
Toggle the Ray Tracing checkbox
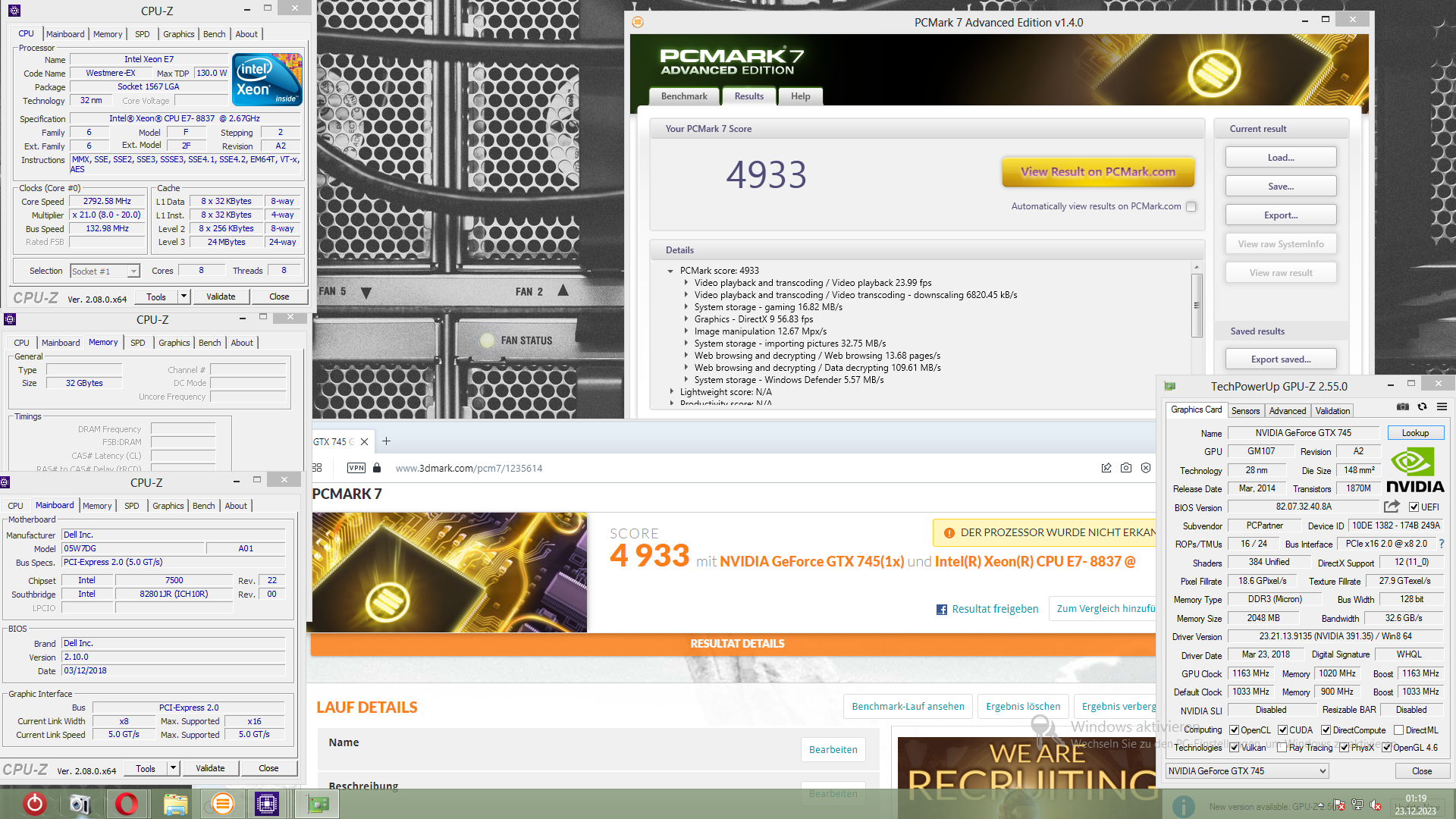(x=1282, y=748)
